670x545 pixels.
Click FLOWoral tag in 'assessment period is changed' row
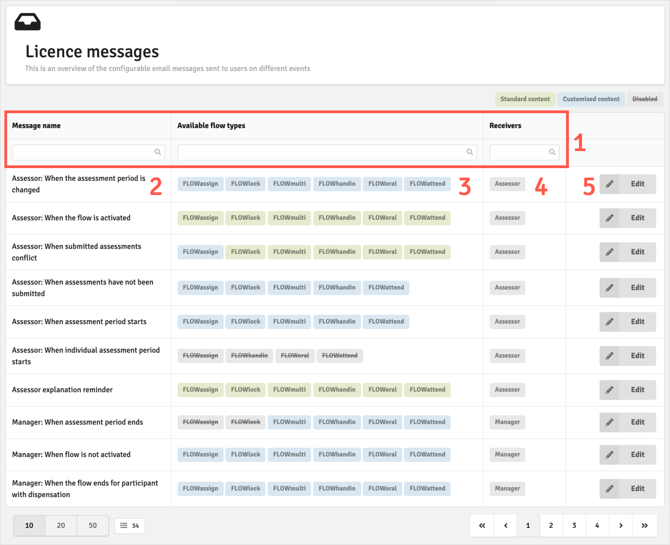tap(382, 184)
